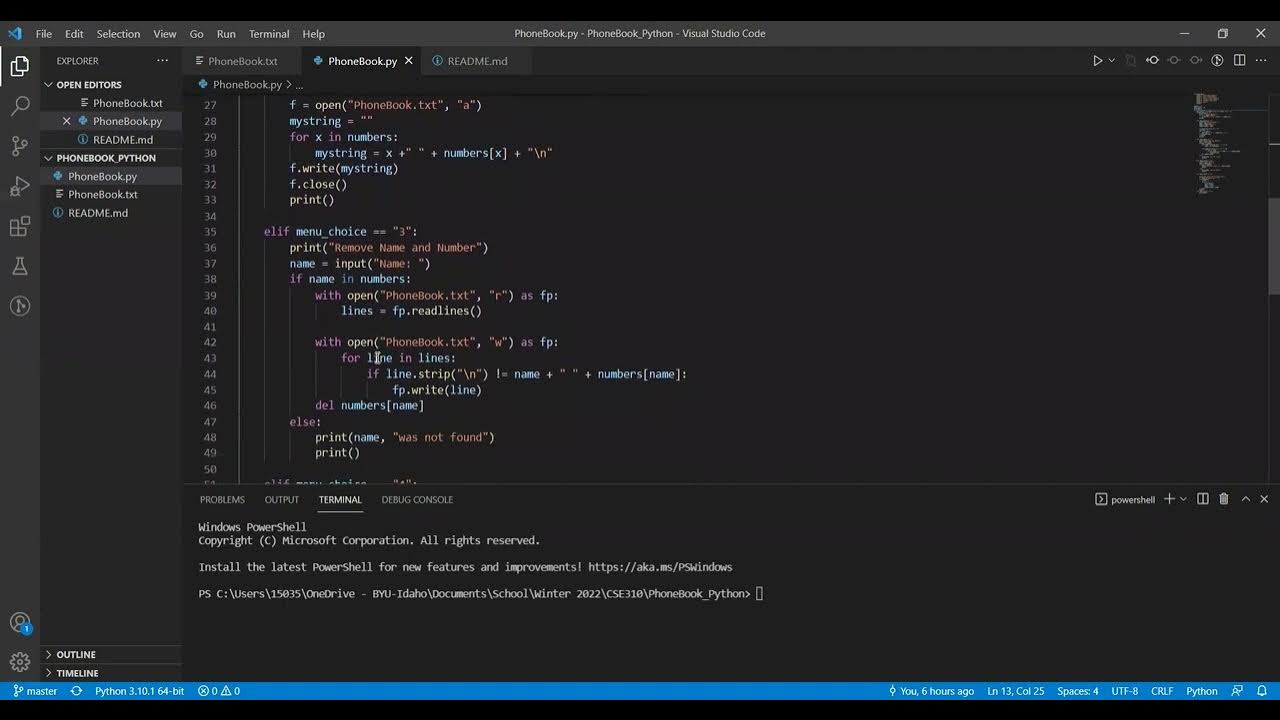Open the Source Control view

coord(20,146)
